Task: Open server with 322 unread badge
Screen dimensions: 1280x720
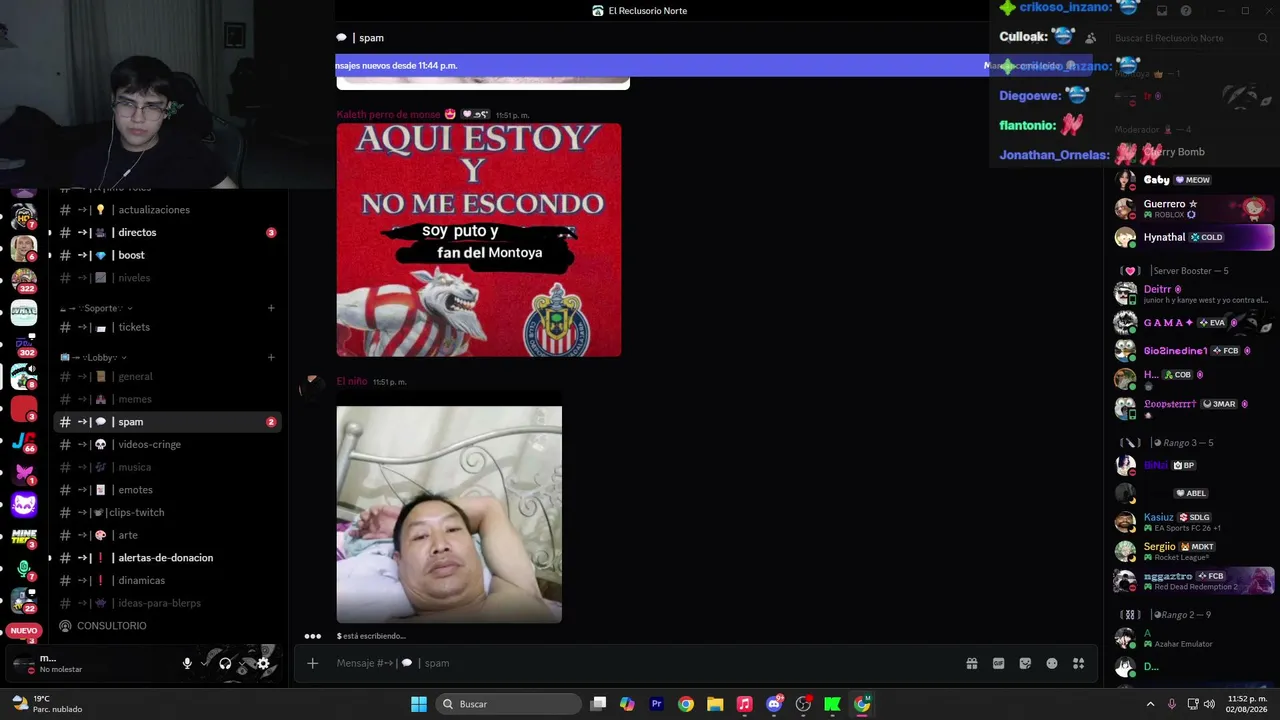Action: [x=24, y=279]
